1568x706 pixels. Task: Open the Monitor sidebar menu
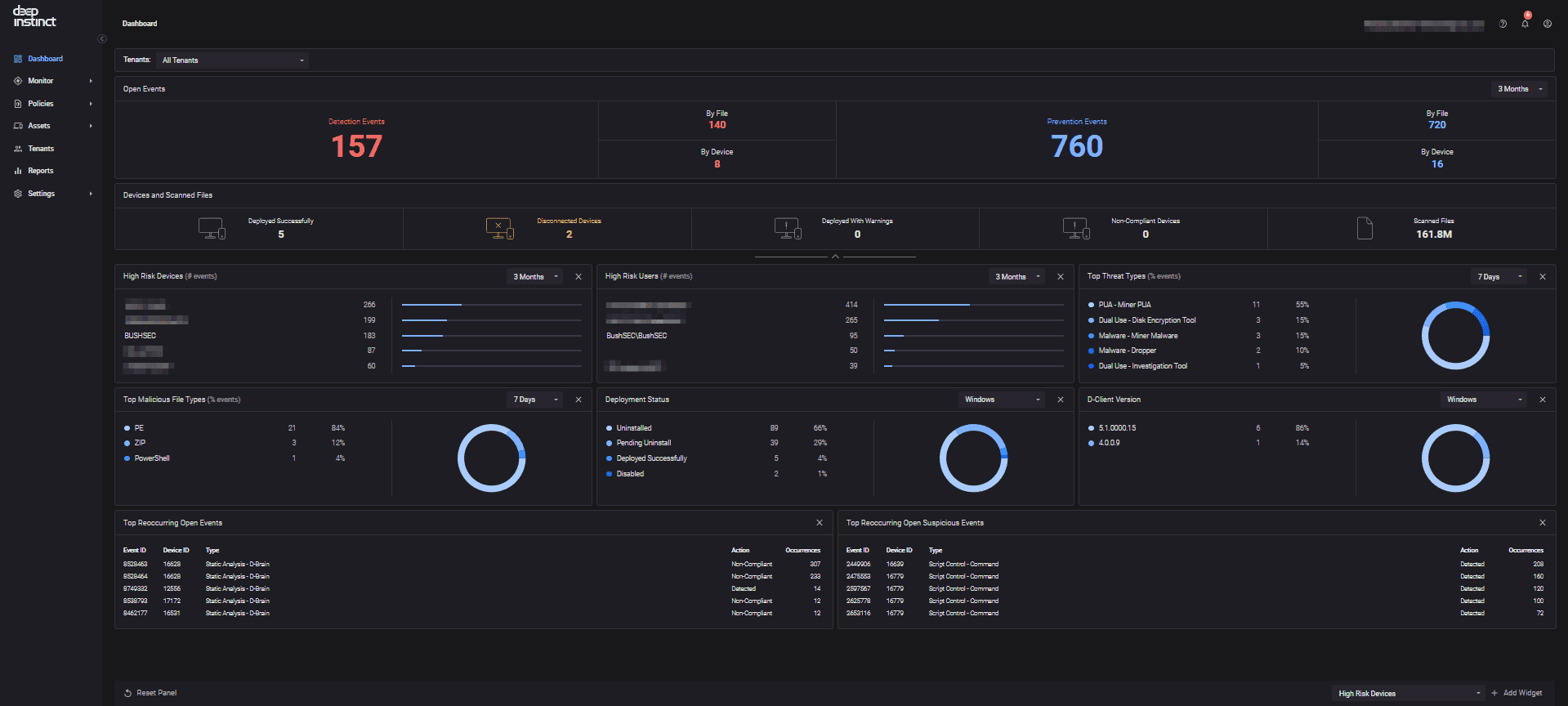40,81
